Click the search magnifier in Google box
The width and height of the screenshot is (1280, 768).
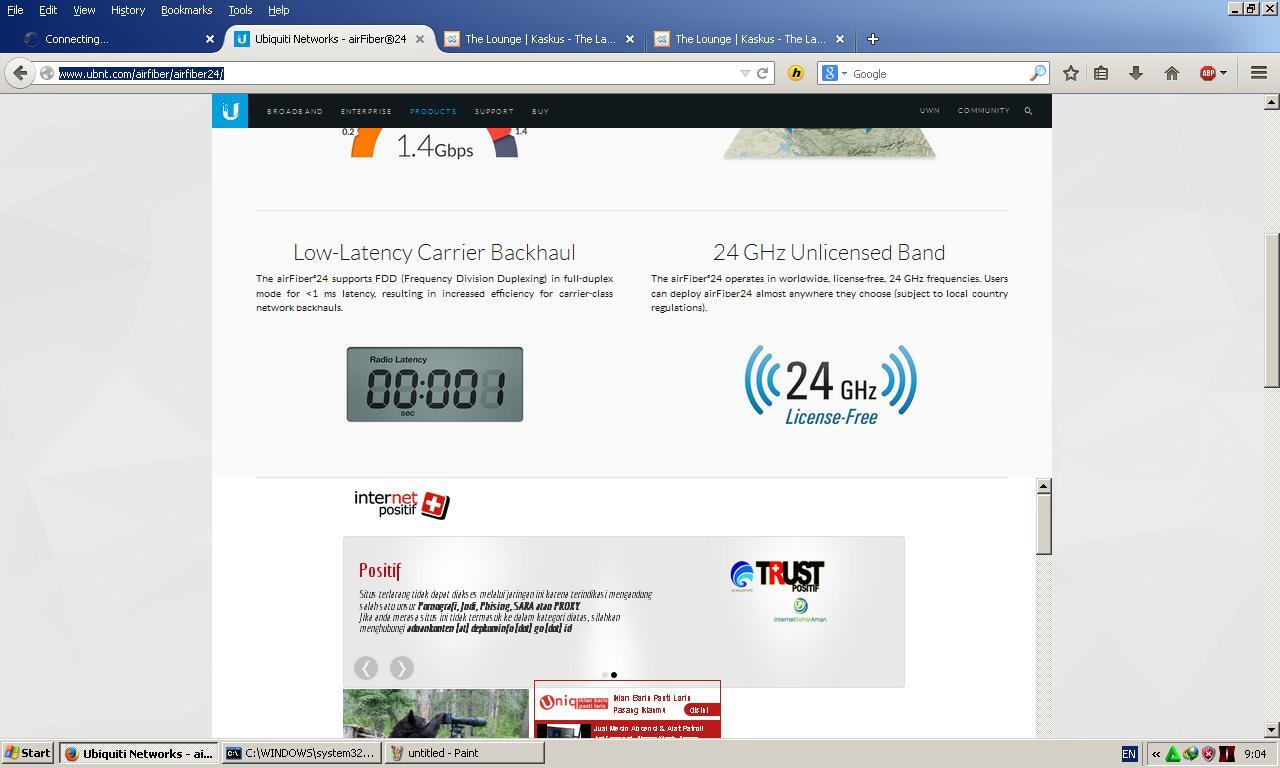click(1037, 73)
